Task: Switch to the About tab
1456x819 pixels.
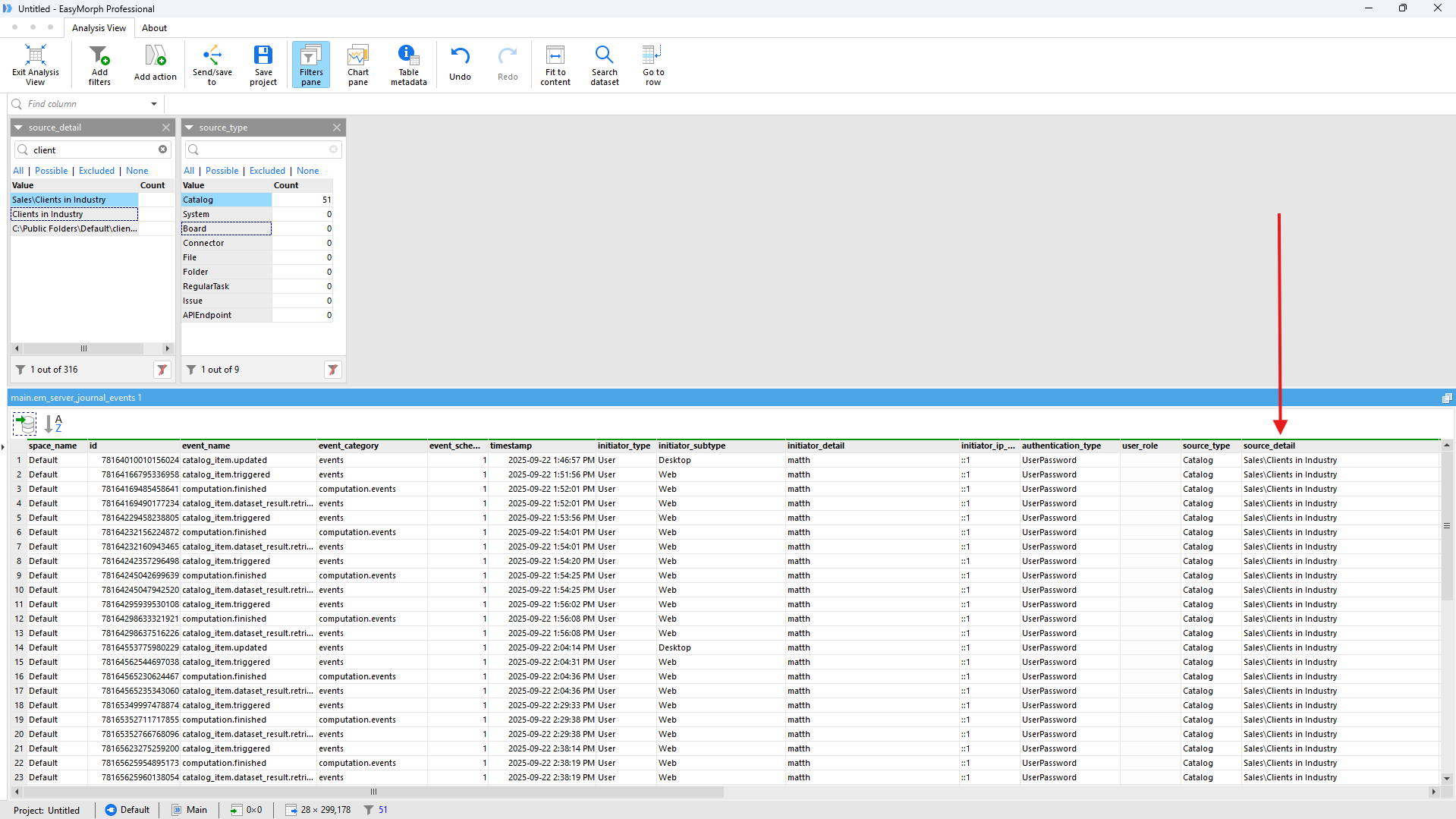Action: tap(154, 28)
